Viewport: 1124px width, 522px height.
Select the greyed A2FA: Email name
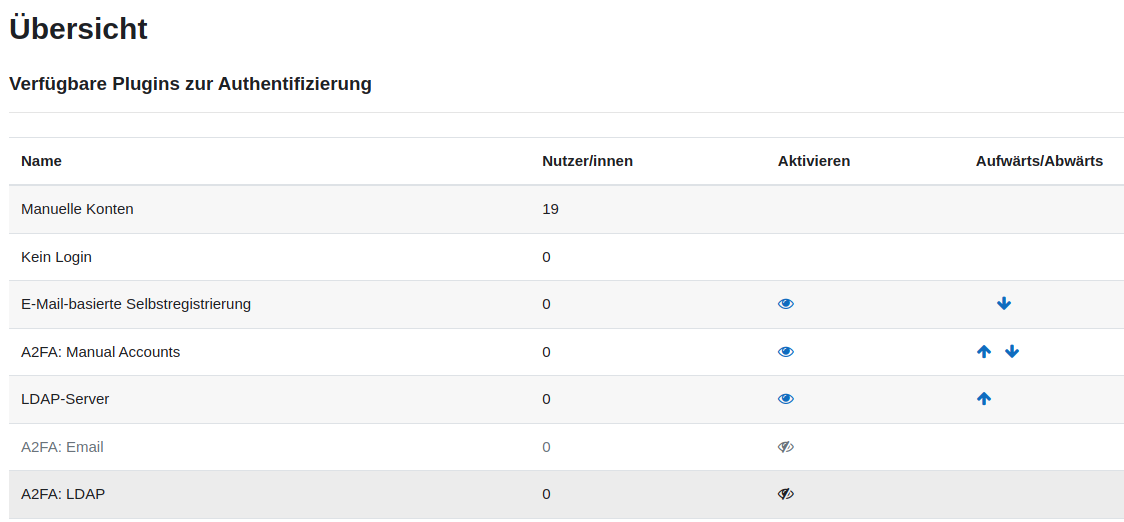click(x=62, y=447)
